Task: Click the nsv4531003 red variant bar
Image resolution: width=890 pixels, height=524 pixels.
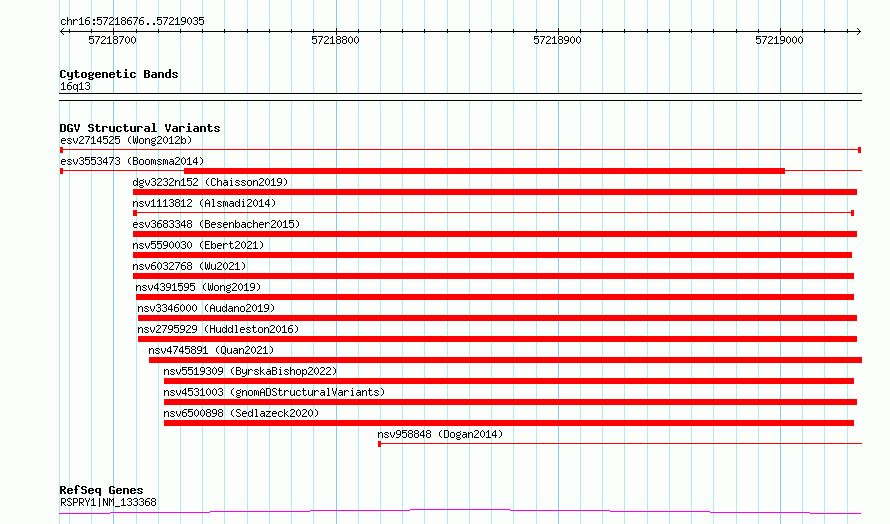Action: point(510,402)
